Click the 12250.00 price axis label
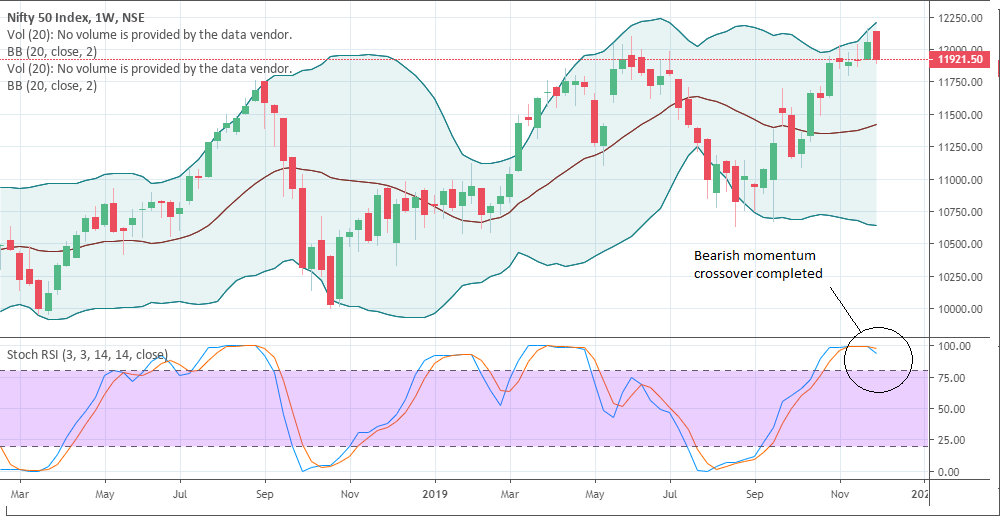The height and width of the screenshot is (517, 1002). point(960,18)
